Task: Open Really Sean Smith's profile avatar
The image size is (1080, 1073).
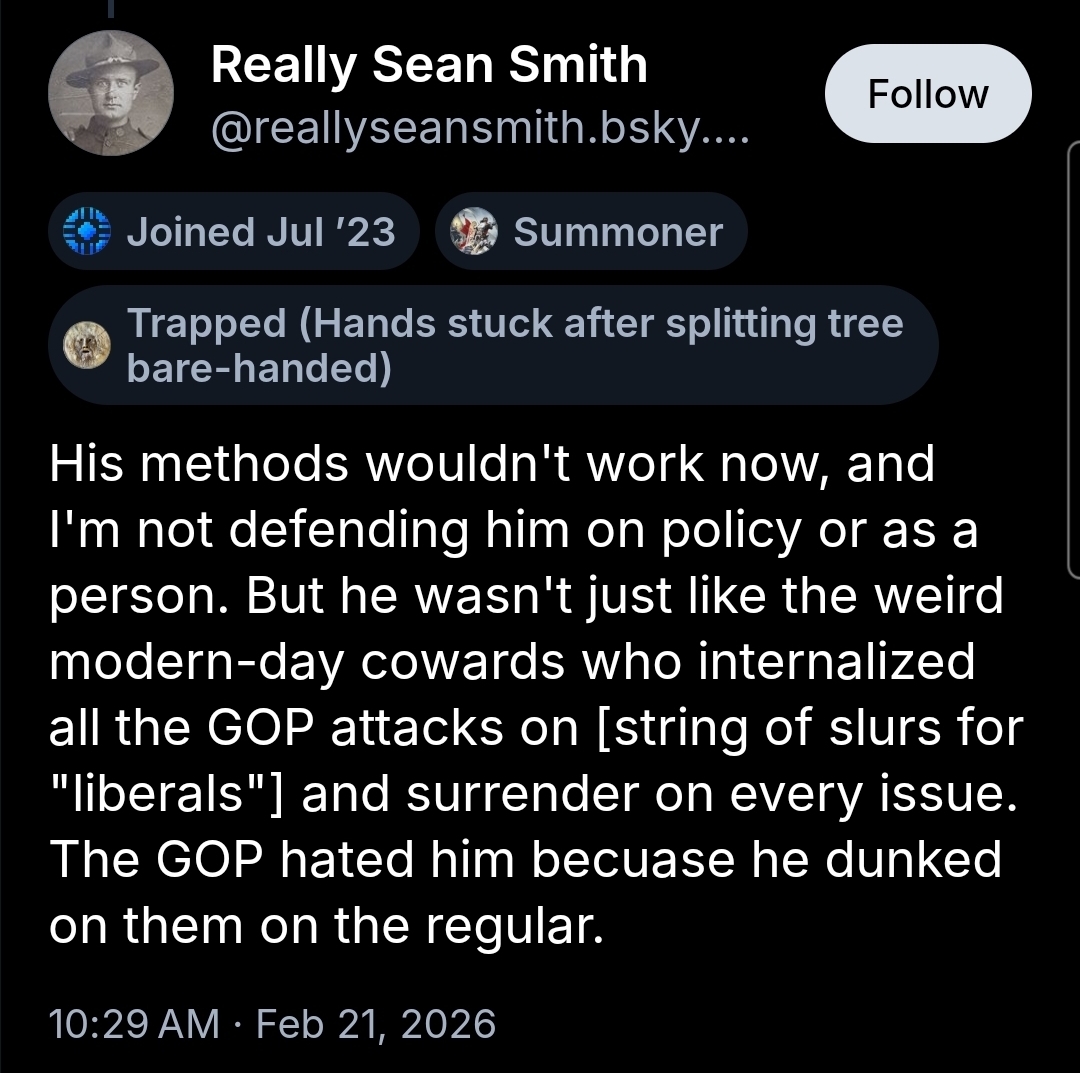Action: [111, 93]
